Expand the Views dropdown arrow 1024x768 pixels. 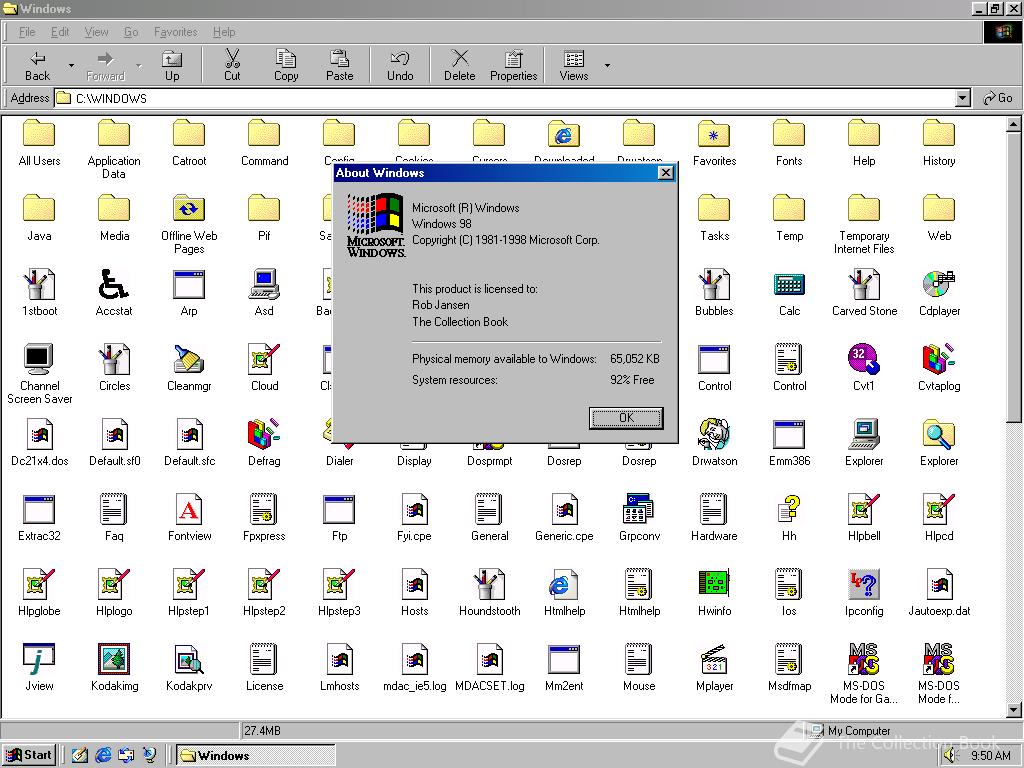(x=607, y=65)
